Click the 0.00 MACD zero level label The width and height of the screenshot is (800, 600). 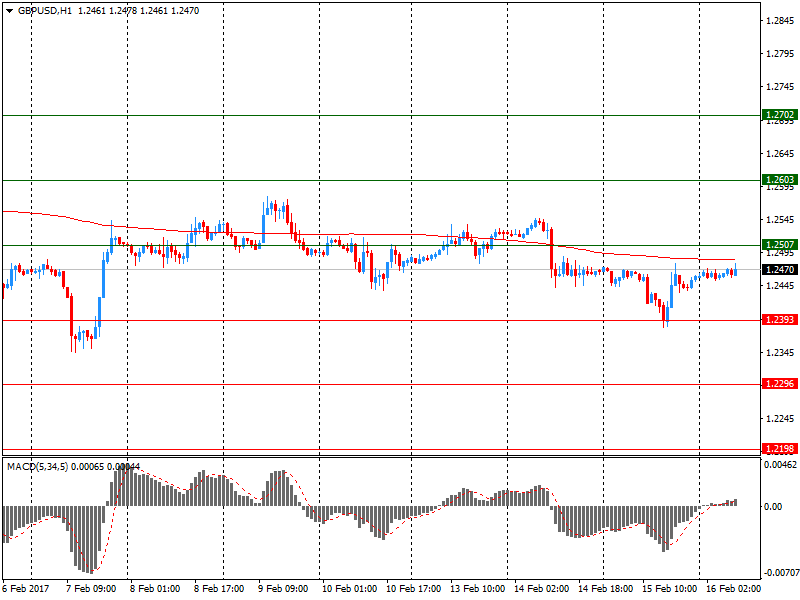[x=773, y=507]
